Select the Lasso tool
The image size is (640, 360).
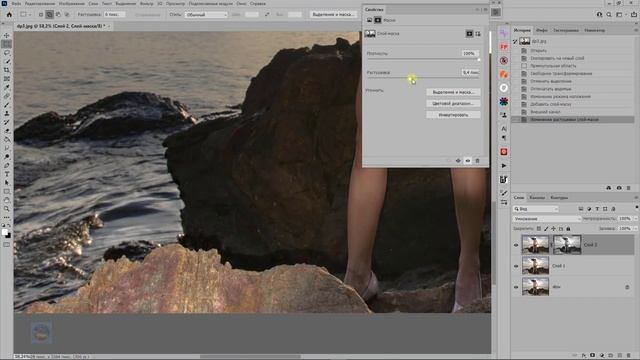(x=7, y=53)
